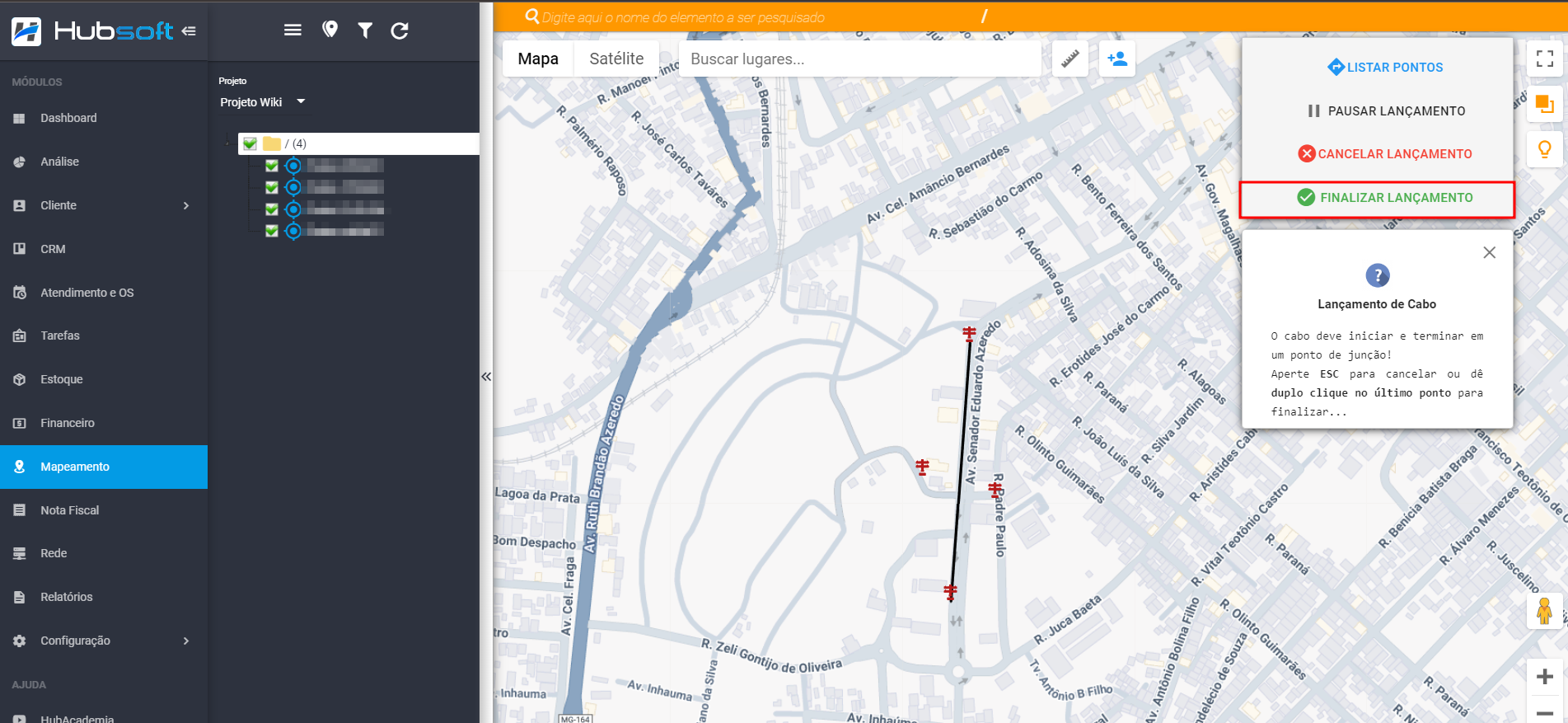
Task: Click Análise pie chart icon
Action: [x=20, y=162]
